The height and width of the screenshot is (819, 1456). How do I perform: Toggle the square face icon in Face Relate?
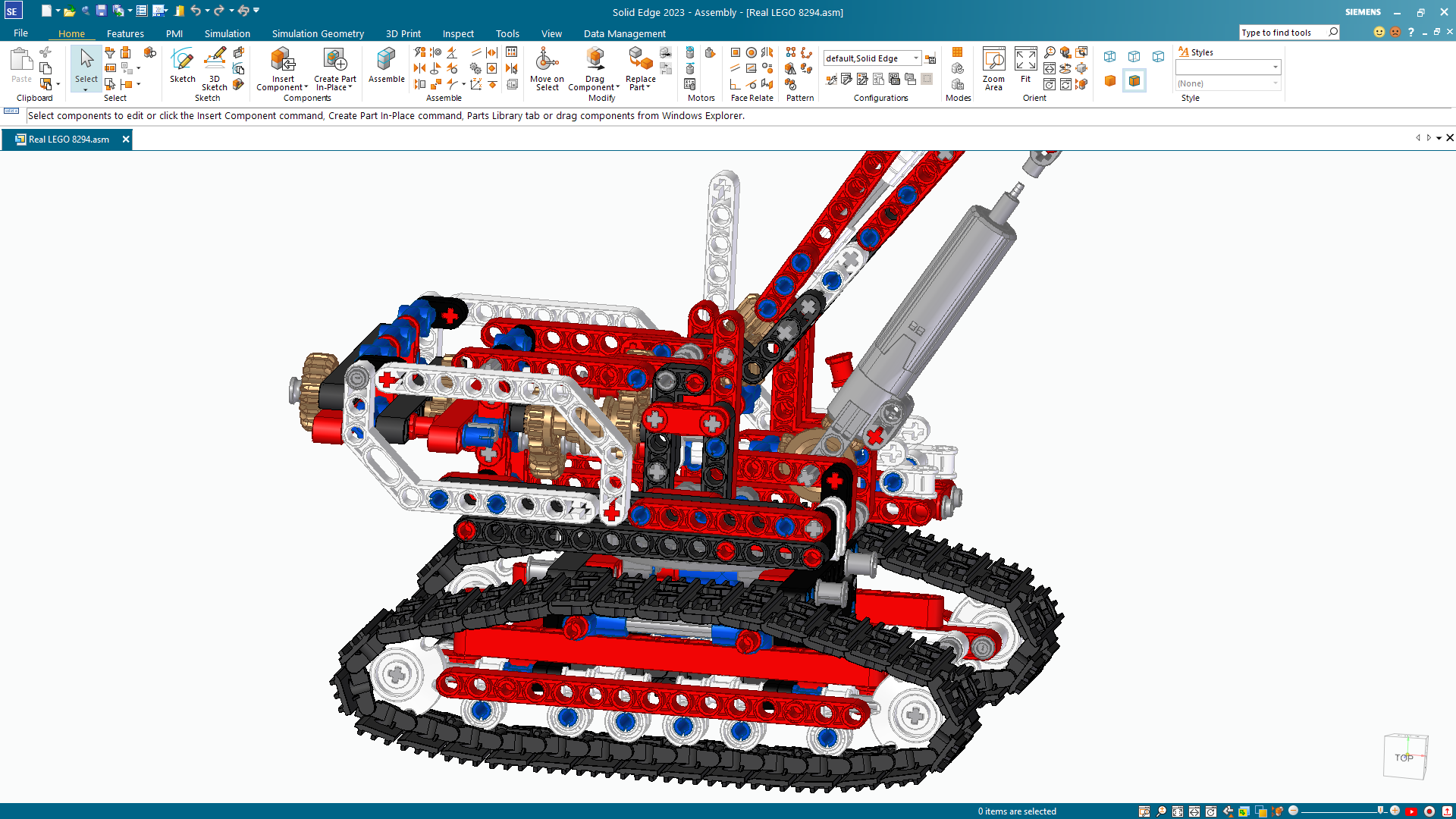tap(735, 52)
